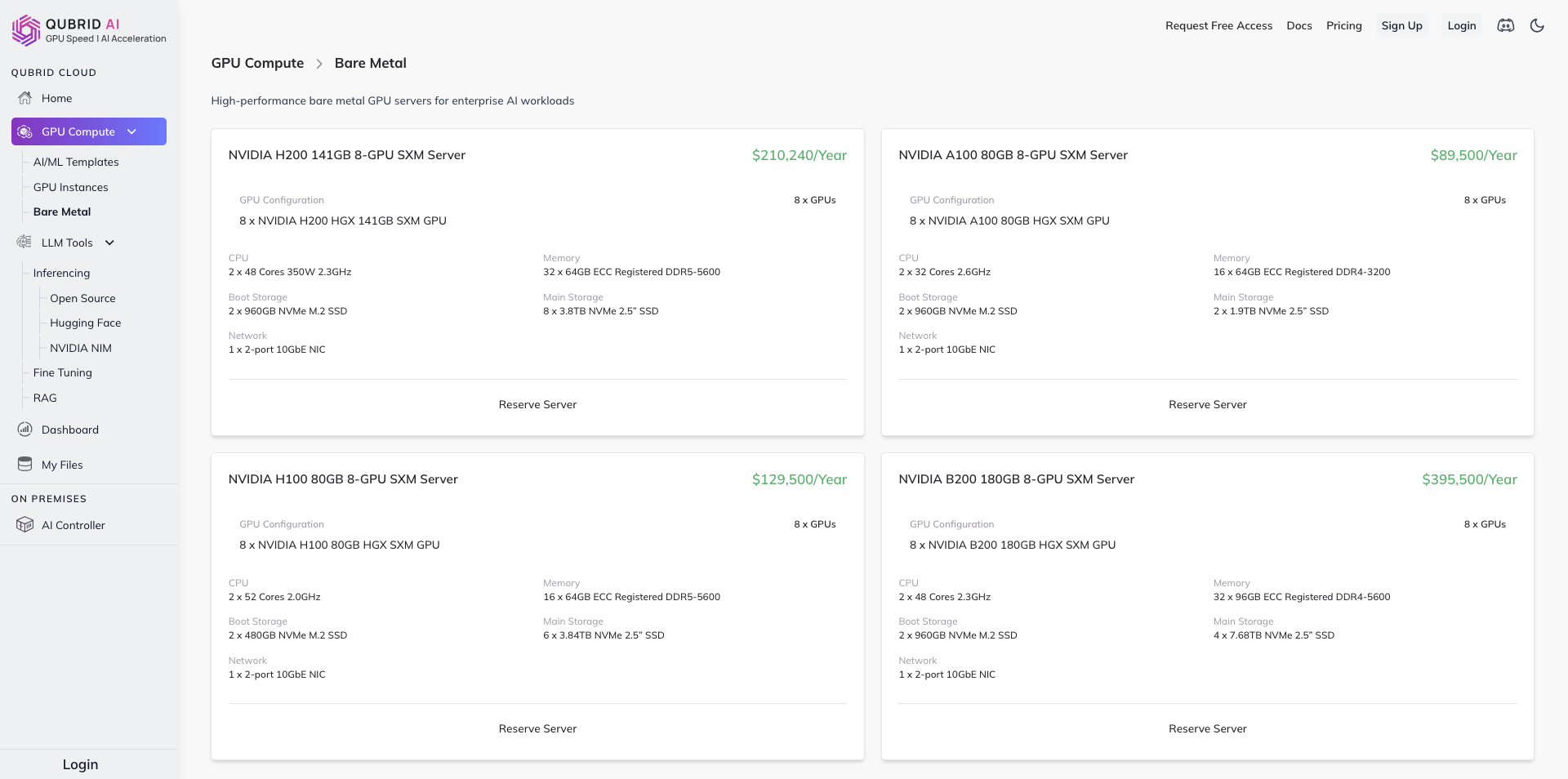Click the GPU Compute icon

pyautogui.click(x=25, y=131)
